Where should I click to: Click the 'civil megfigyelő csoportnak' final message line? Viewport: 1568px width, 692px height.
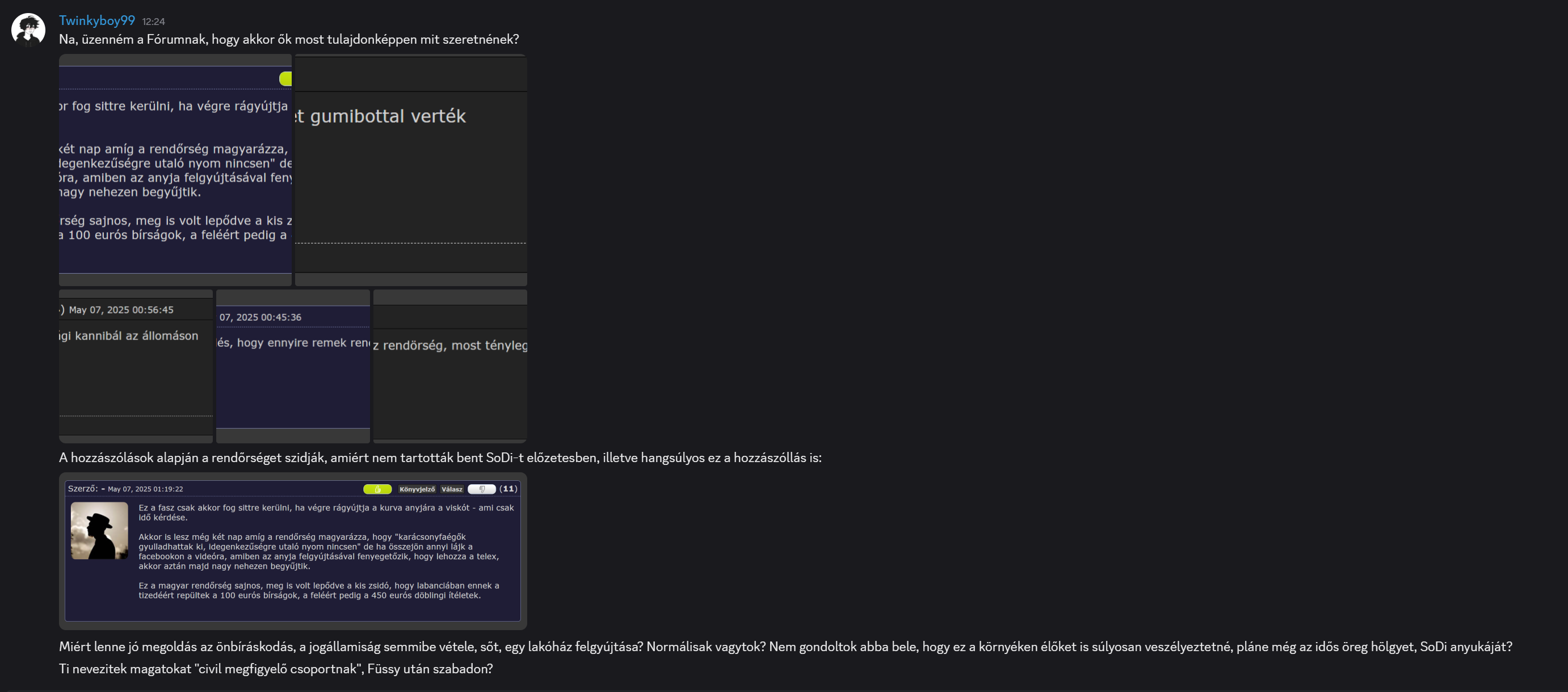276,668
